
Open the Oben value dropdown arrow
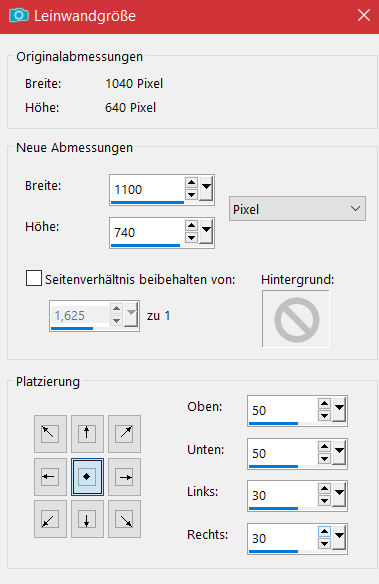pyautogui.click(x=339, y=410)
